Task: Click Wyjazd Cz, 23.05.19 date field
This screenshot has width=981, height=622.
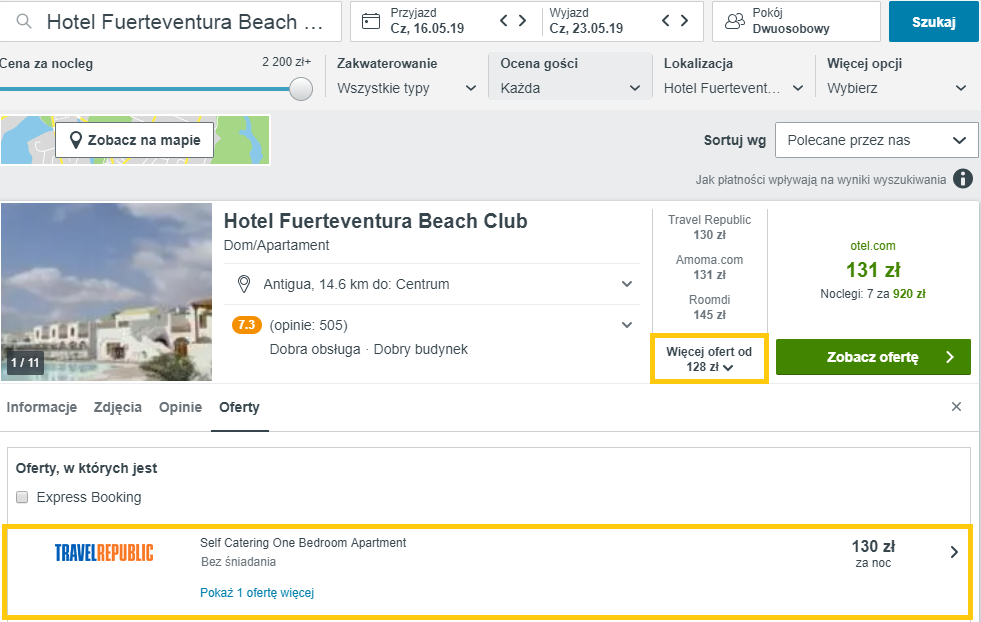Action: click(586, 21)
